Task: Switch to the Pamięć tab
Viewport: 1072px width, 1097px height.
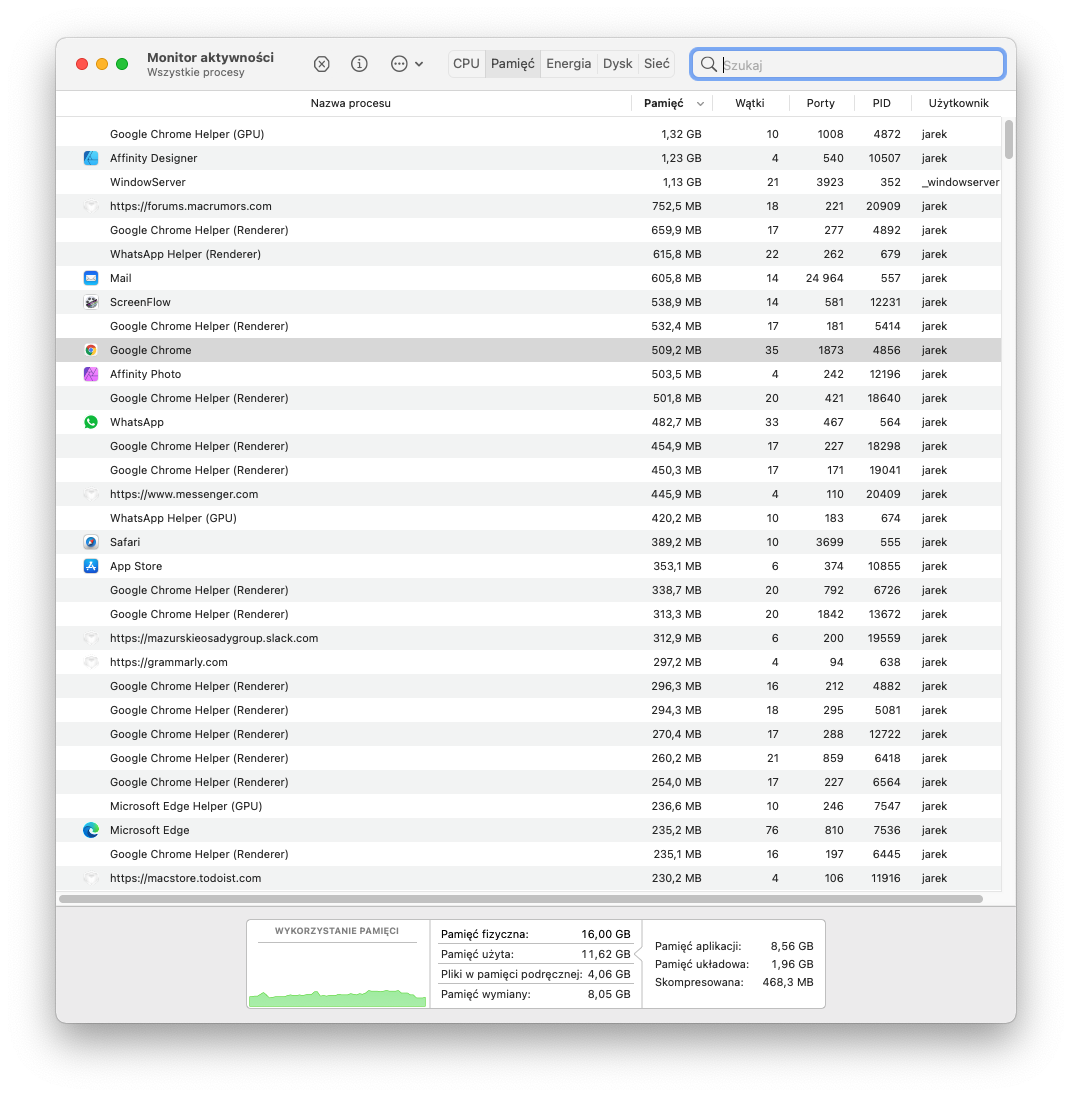Action: coord(512,64)
